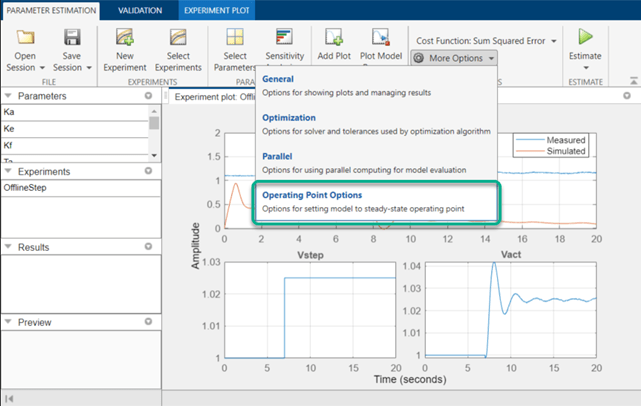Viewport: 641px width, 406px height.
Task: Click the experiment plot document options icon
Action: 627,96
